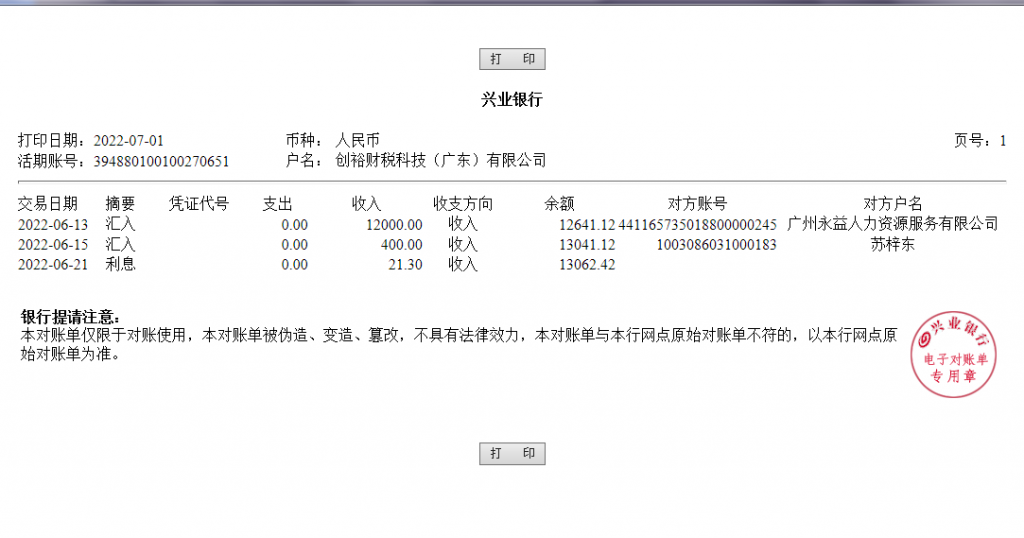1024x538 pixels.
Task: Click the top 打印 print button
Action: (512, 59)
